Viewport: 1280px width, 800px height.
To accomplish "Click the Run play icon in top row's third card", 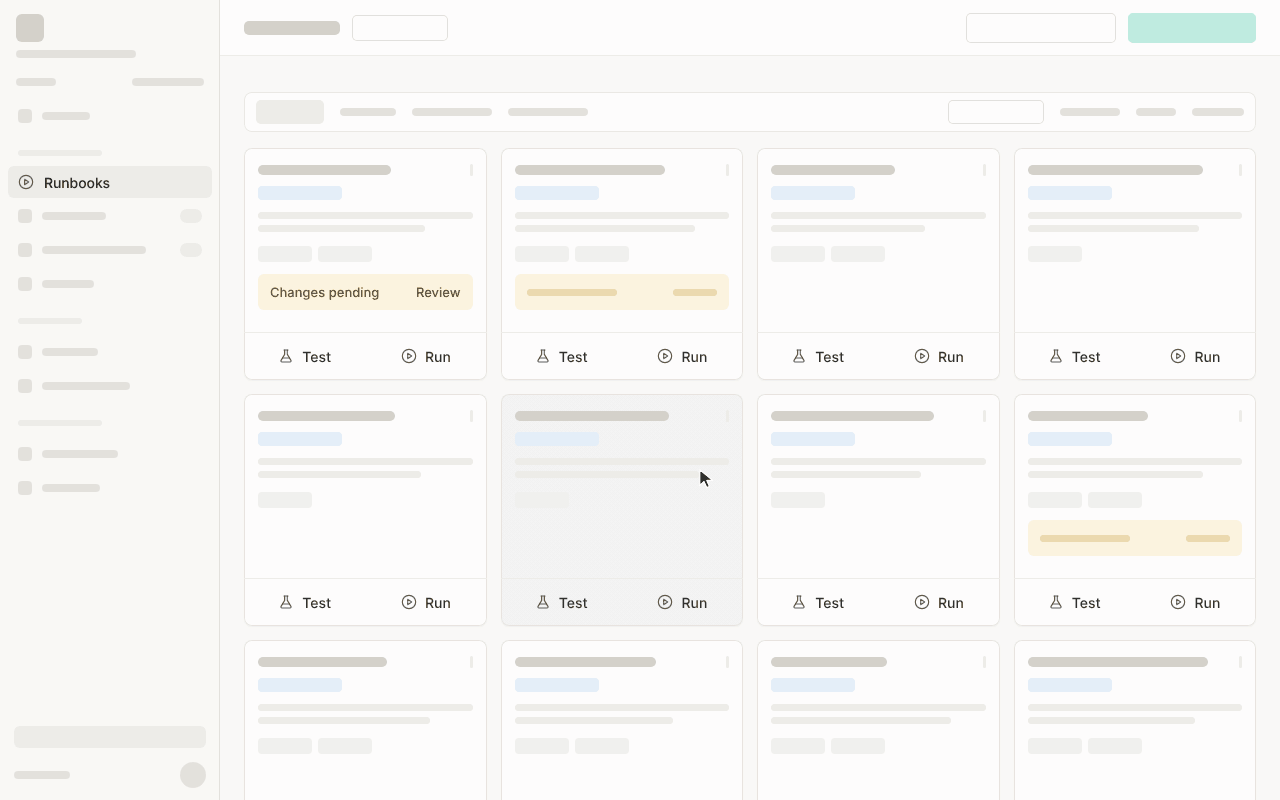I will (922, 356).
